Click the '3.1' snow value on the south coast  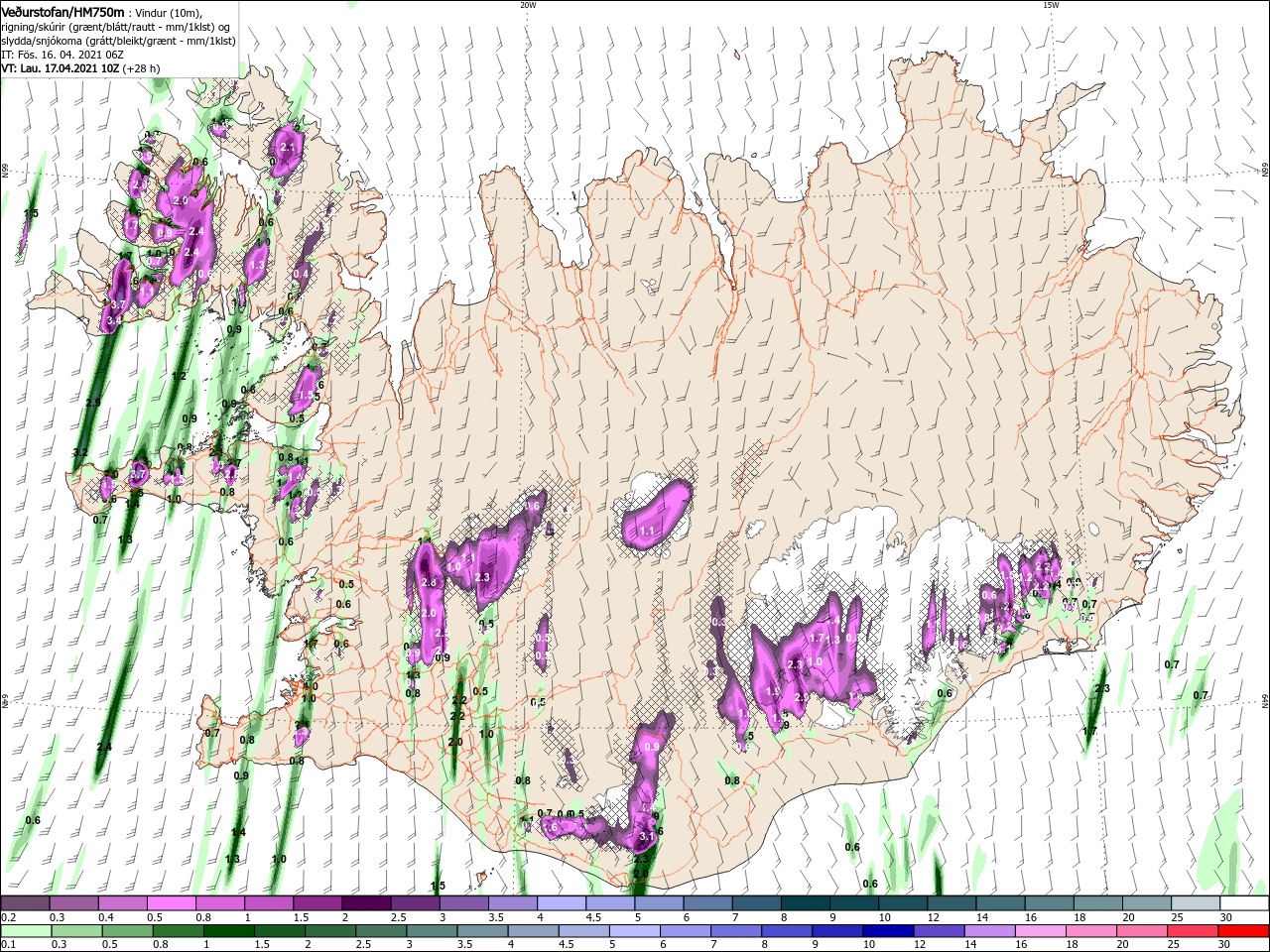(647, 837)
